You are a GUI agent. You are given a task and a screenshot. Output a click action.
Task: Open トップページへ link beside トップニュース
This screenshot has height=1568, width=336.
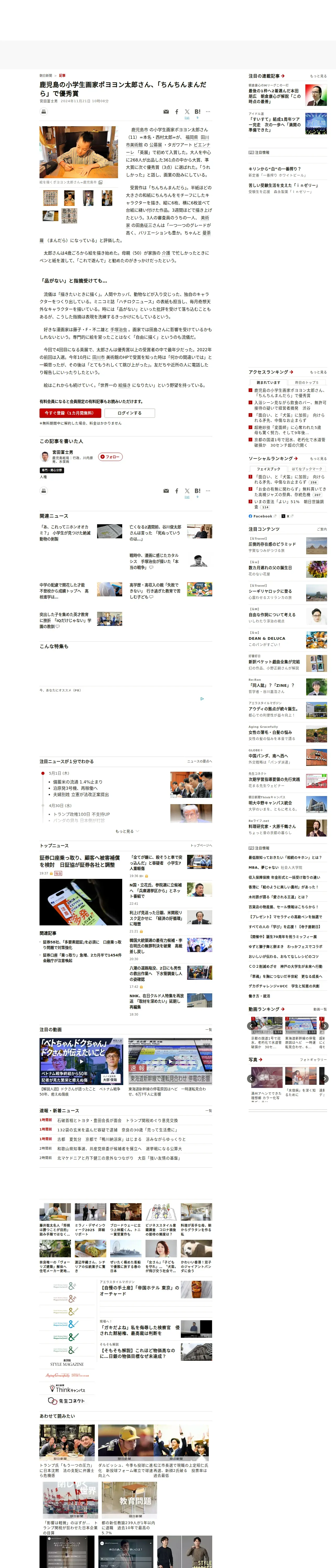tap(201, 845)
